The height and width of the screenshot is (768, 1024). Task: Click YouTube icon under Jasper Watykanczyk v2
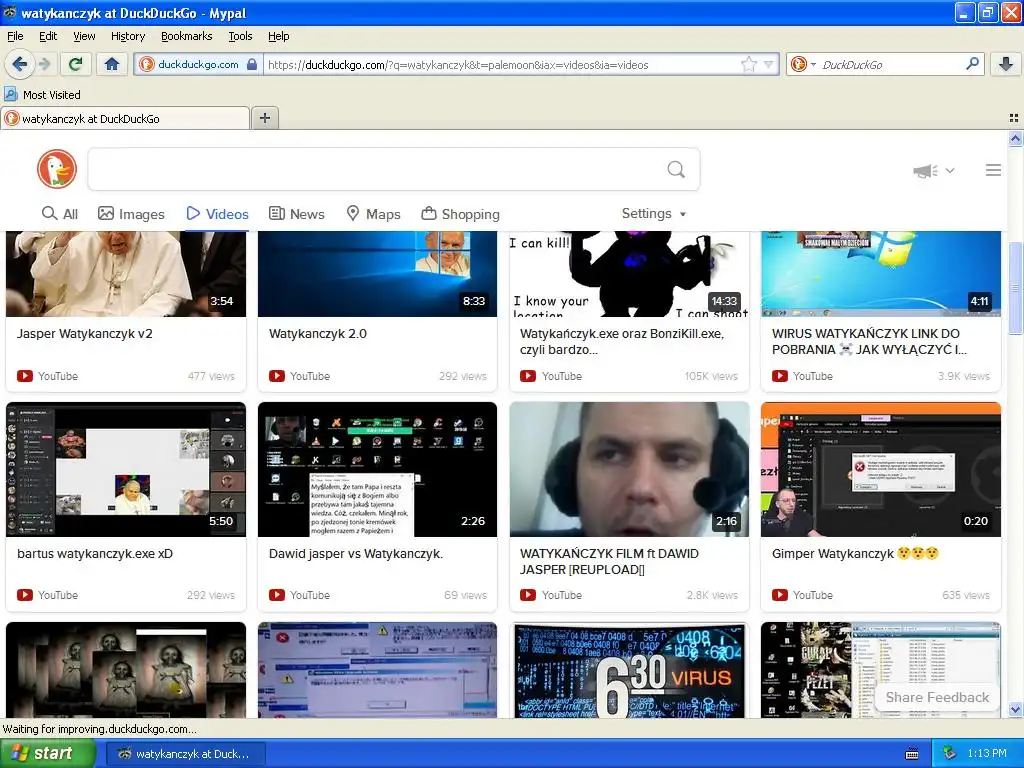[x=25, y=376]
